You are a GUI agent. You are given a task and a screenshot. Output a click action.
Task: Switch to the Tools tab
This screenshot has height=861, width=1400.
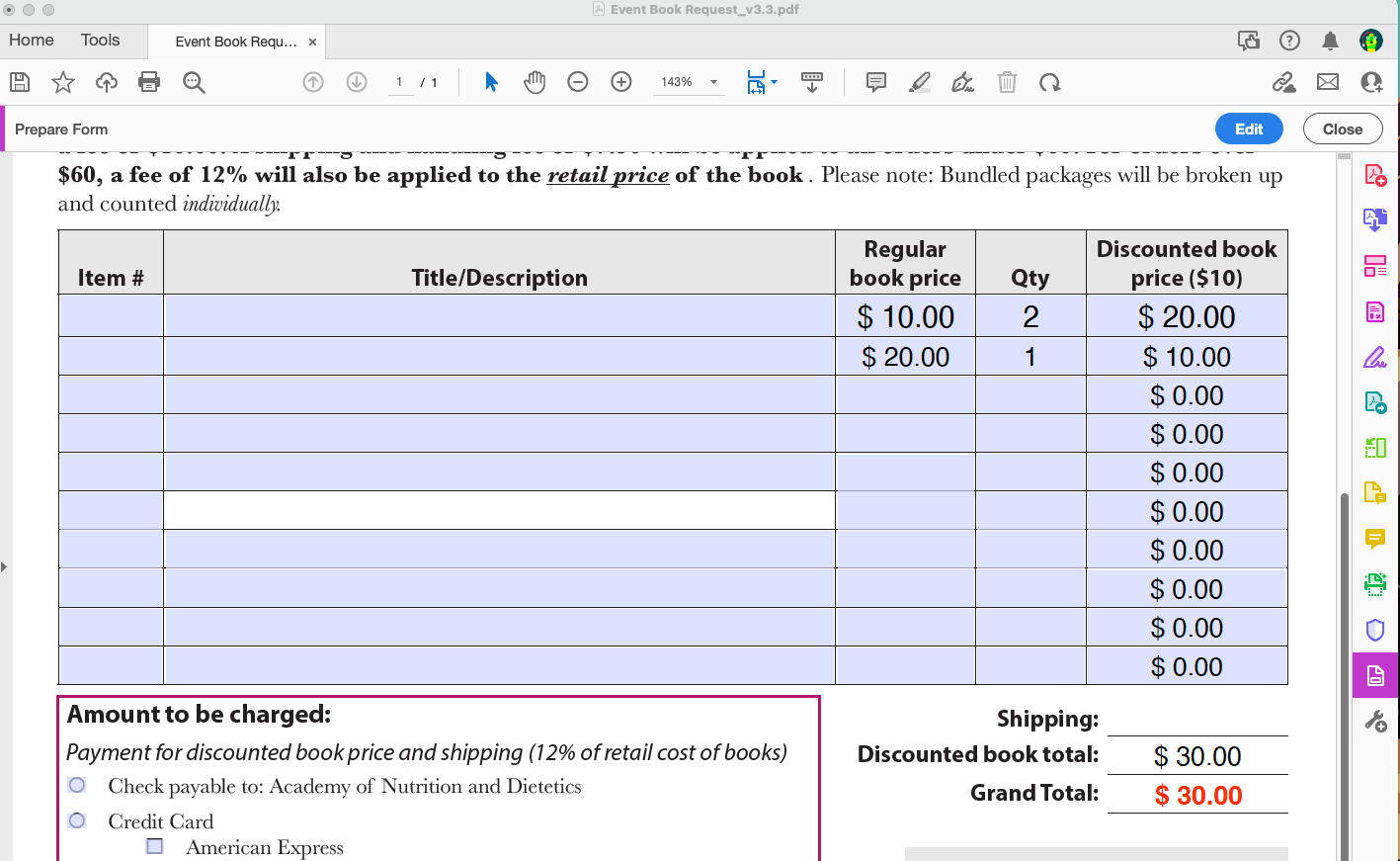click(100, 40)
